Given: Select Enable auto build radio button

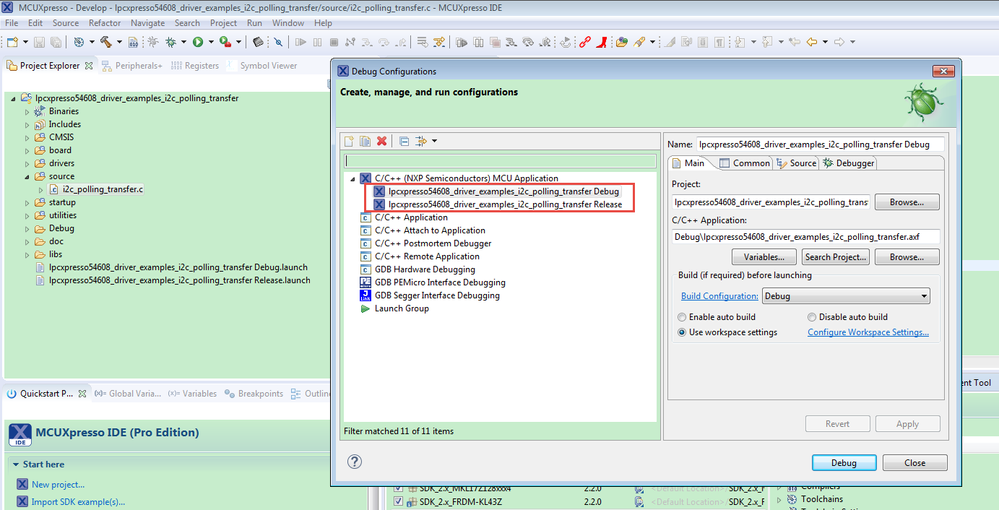Looking at the screenshot, I should (x=682, y=317).
